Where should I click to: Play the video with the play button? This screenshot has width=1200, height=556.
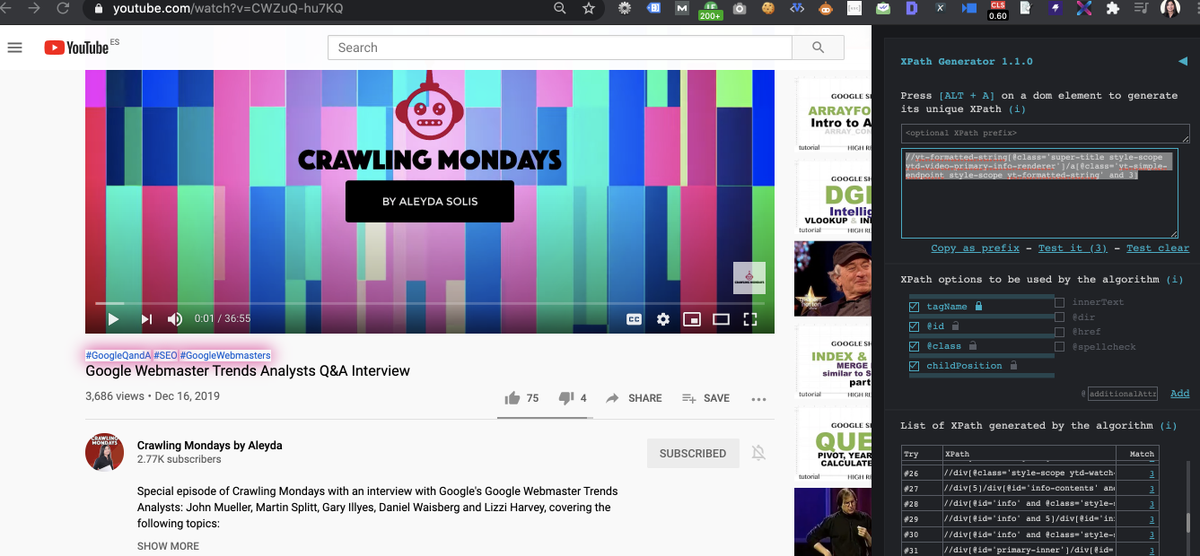[x=113, y=319]
